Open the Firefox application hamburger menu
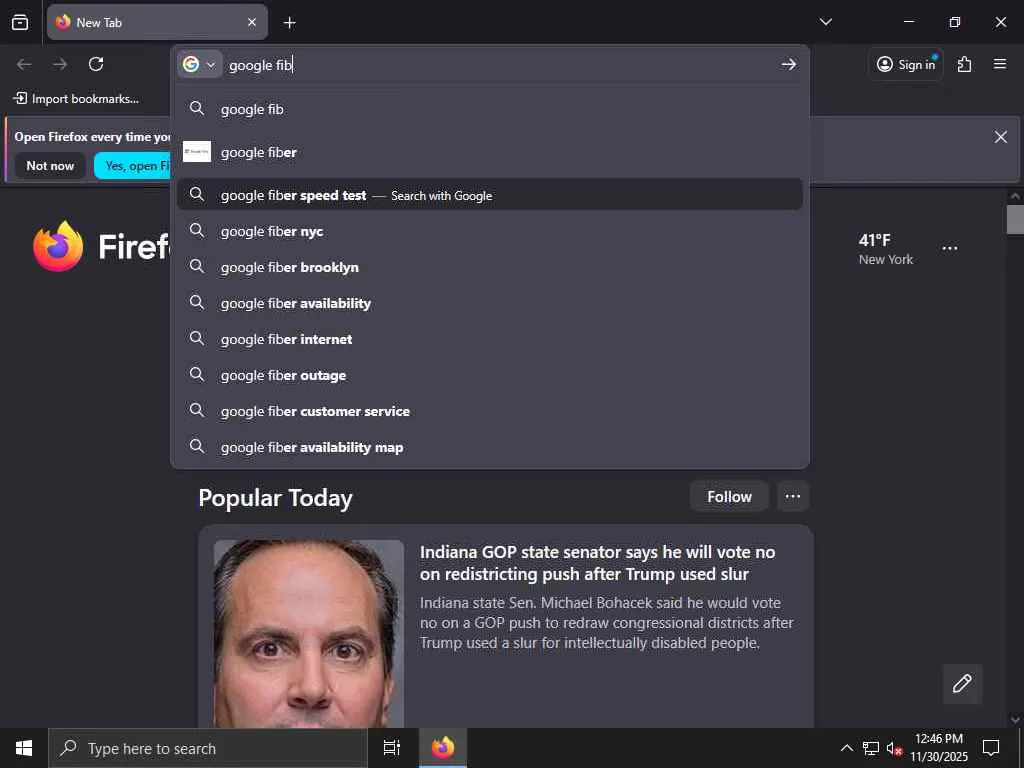 [x=1000, y=64]
